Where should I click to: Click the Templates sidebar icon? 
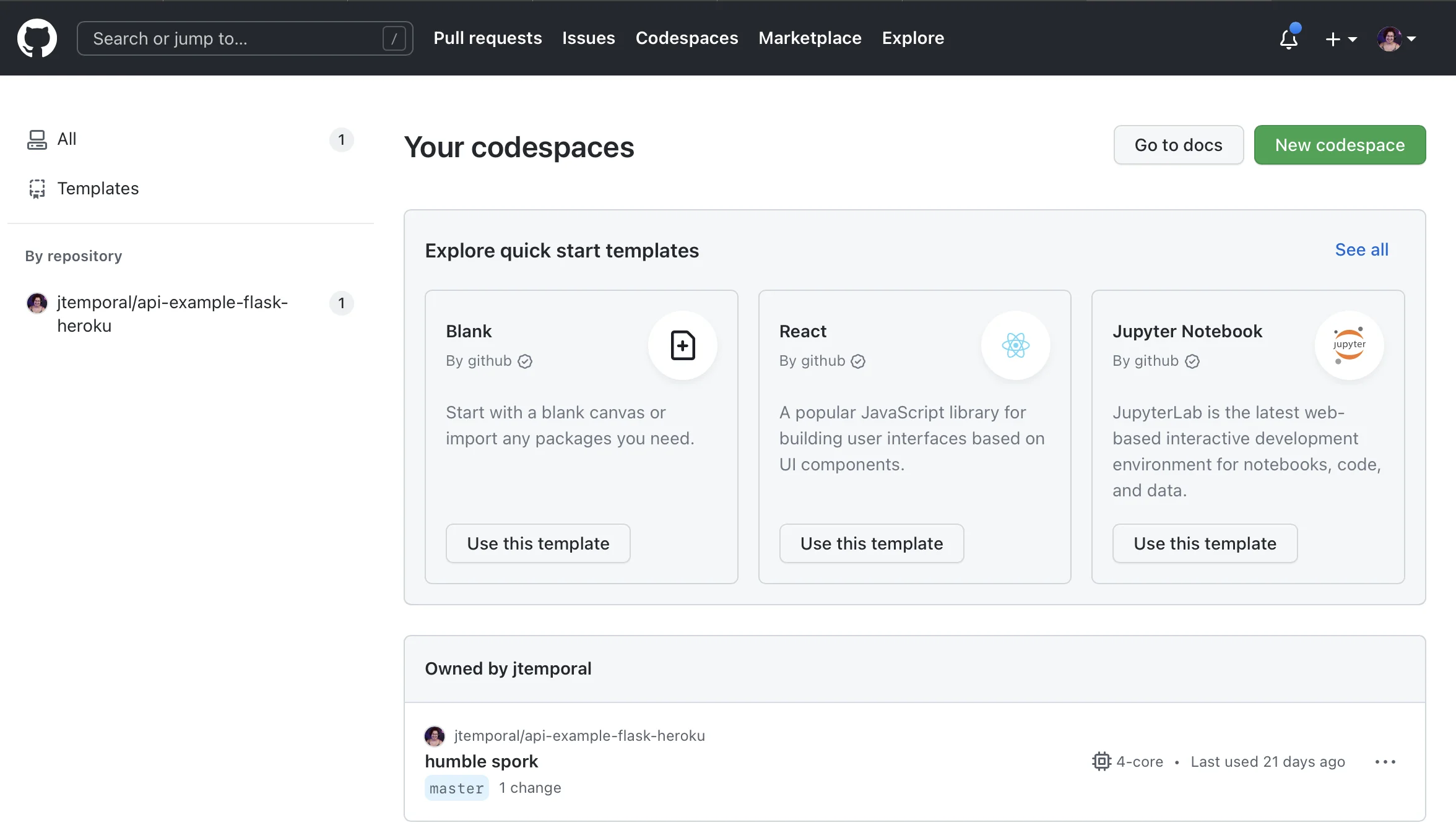[x=37, y=189]
